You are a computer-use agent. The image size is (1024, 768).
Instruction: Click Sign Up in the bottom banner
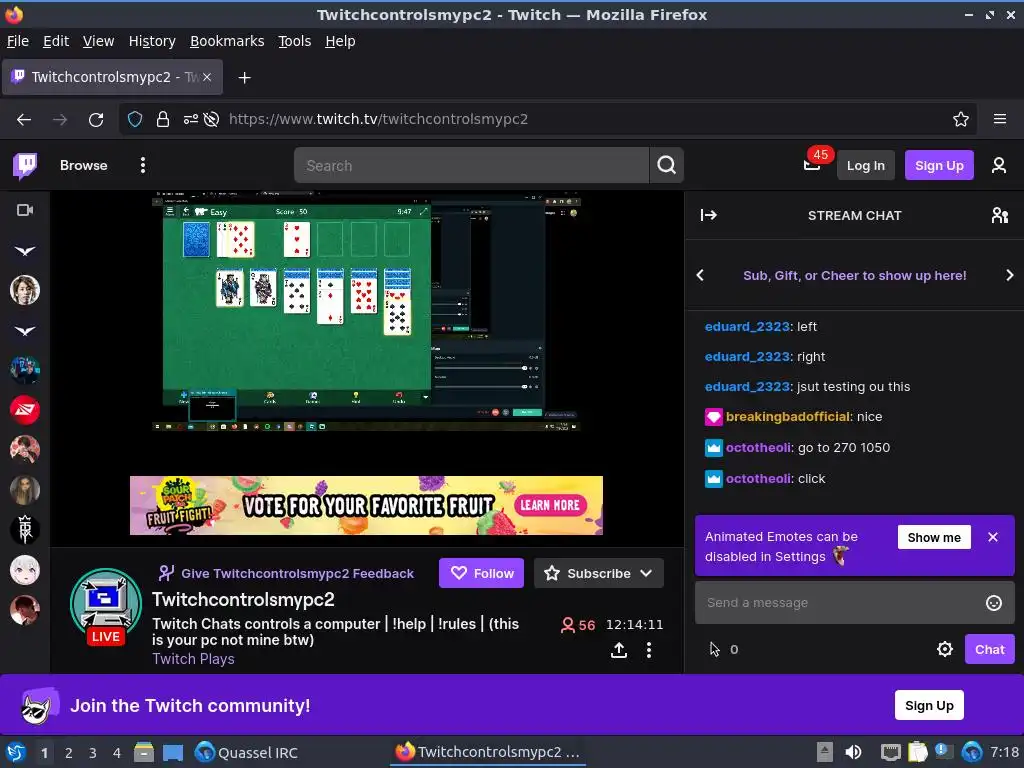[929, 705]
